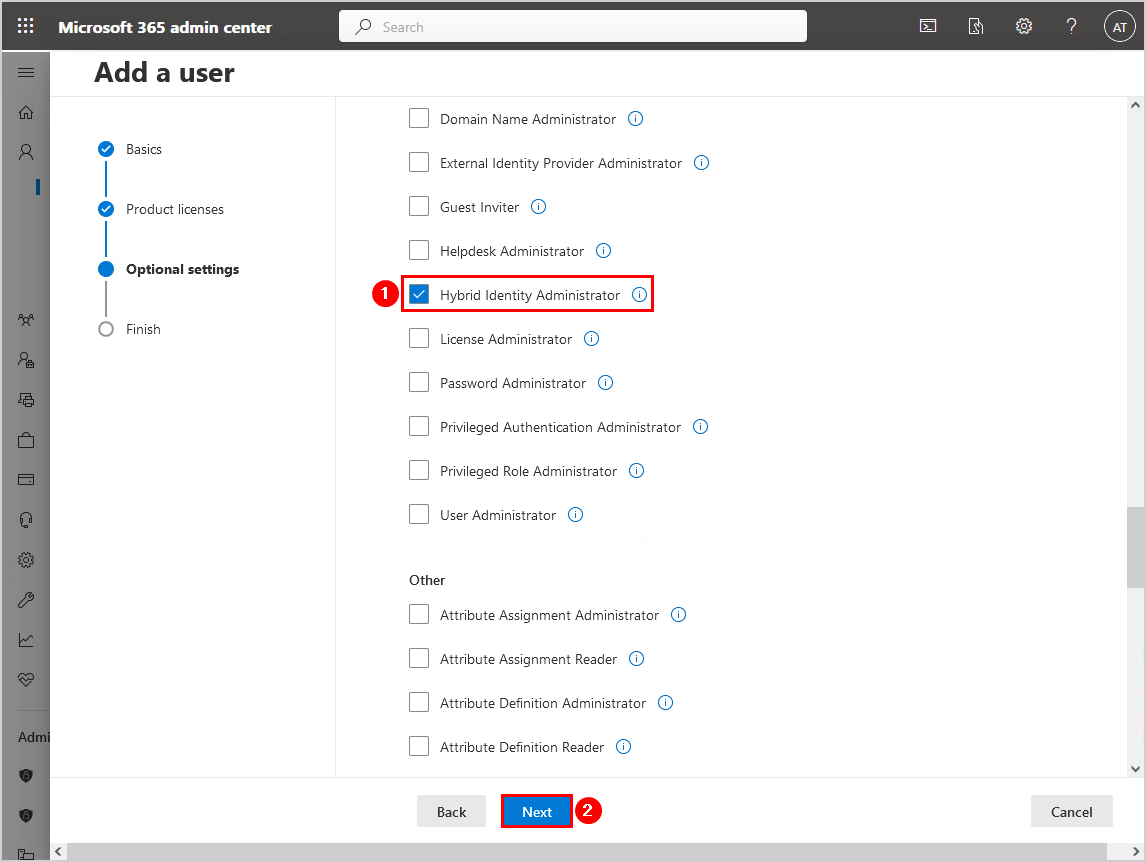Show info for Password Administrator role
Viewport: 1146px width, 862px height.
(x=605, y=383)
